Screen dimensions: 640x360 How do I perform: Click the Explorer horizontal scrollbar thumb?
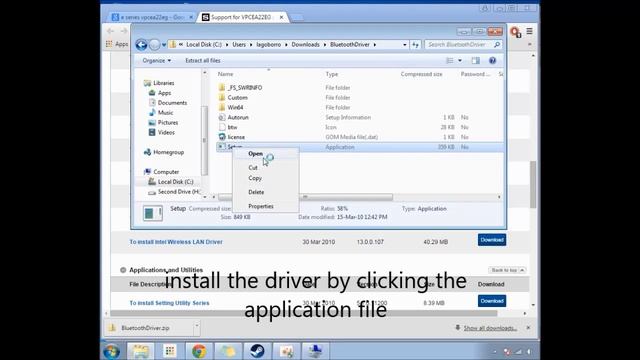[305, 197]
